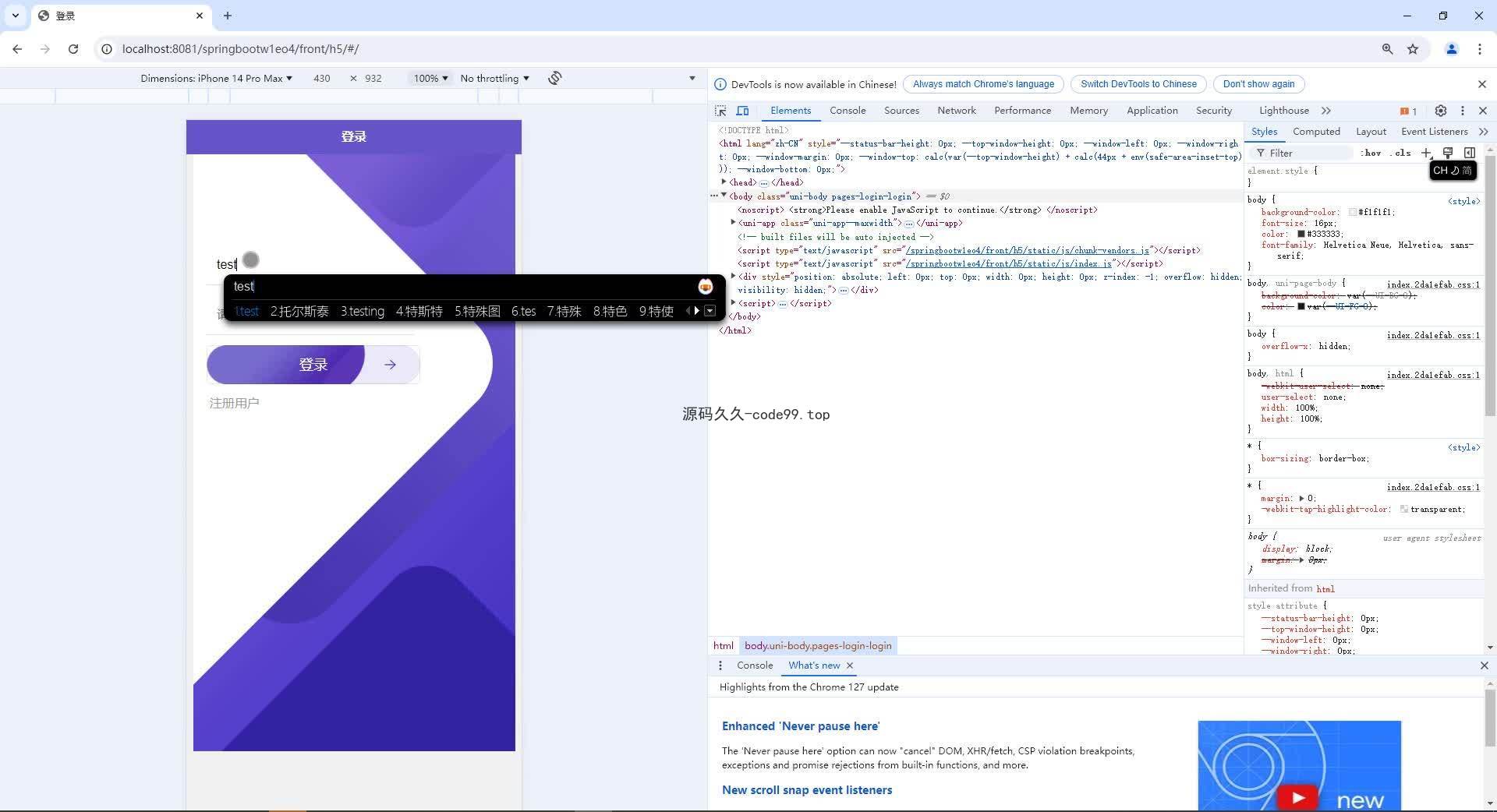Screen dimensions: 1497x812
Task: Click Switch DevTools to Chinese button
Action: (x=1138, y=84)
